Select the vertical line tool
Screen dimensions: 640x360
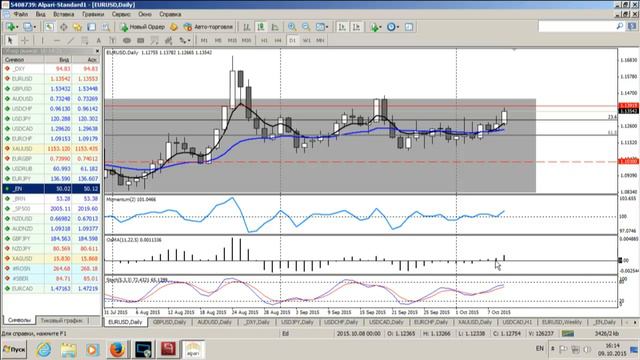pos(42,40)
